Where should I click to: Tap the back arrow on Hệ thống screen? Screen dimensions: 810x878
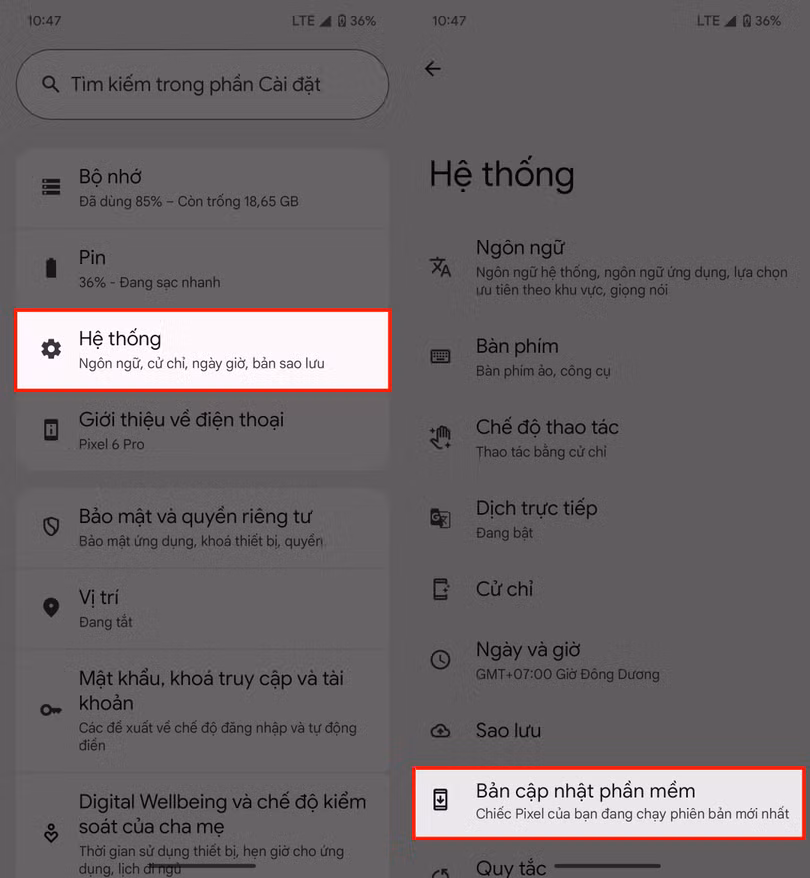click(x=433, y=69)
